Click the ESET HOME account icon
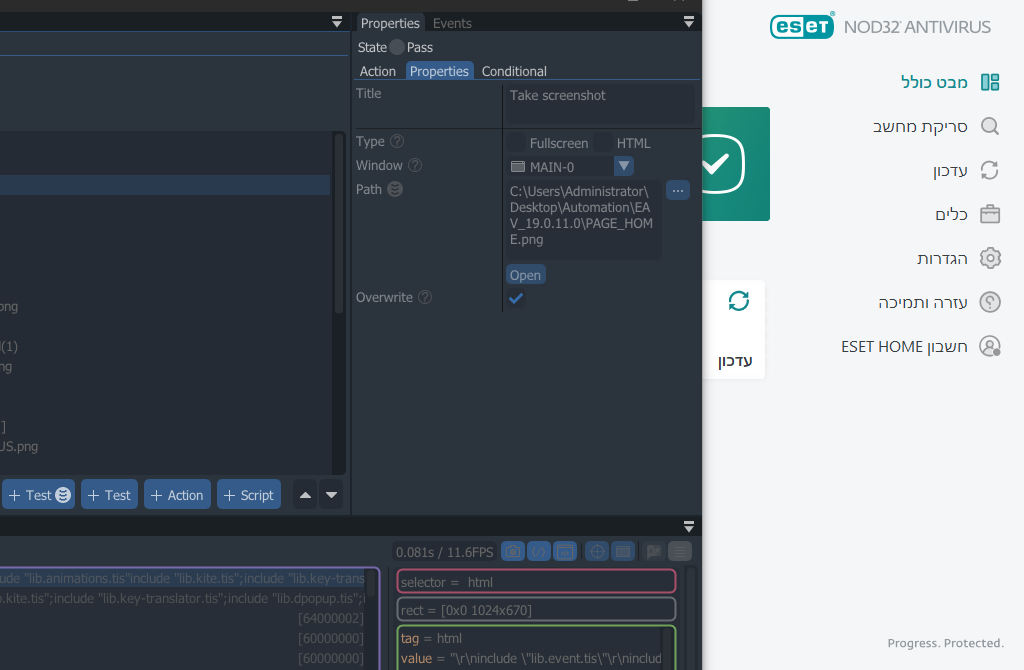1024x670 pixels. tap(989, 346)
